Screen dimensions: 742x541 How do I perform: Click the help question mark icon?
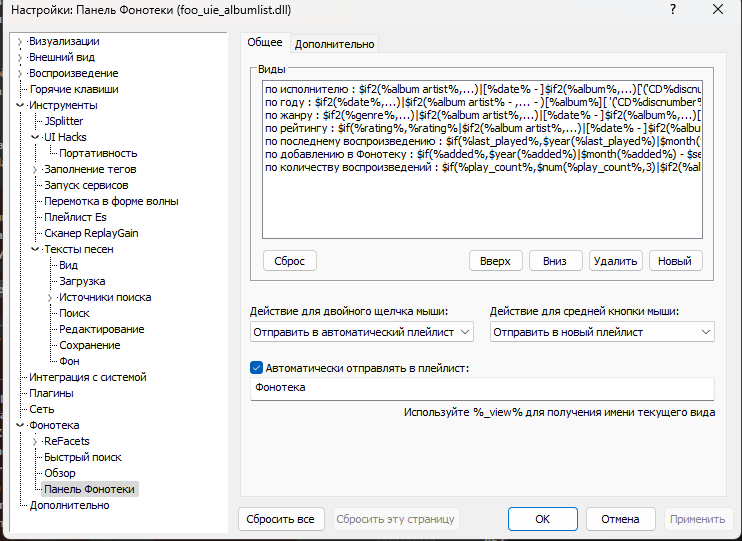tap(673, 9)
